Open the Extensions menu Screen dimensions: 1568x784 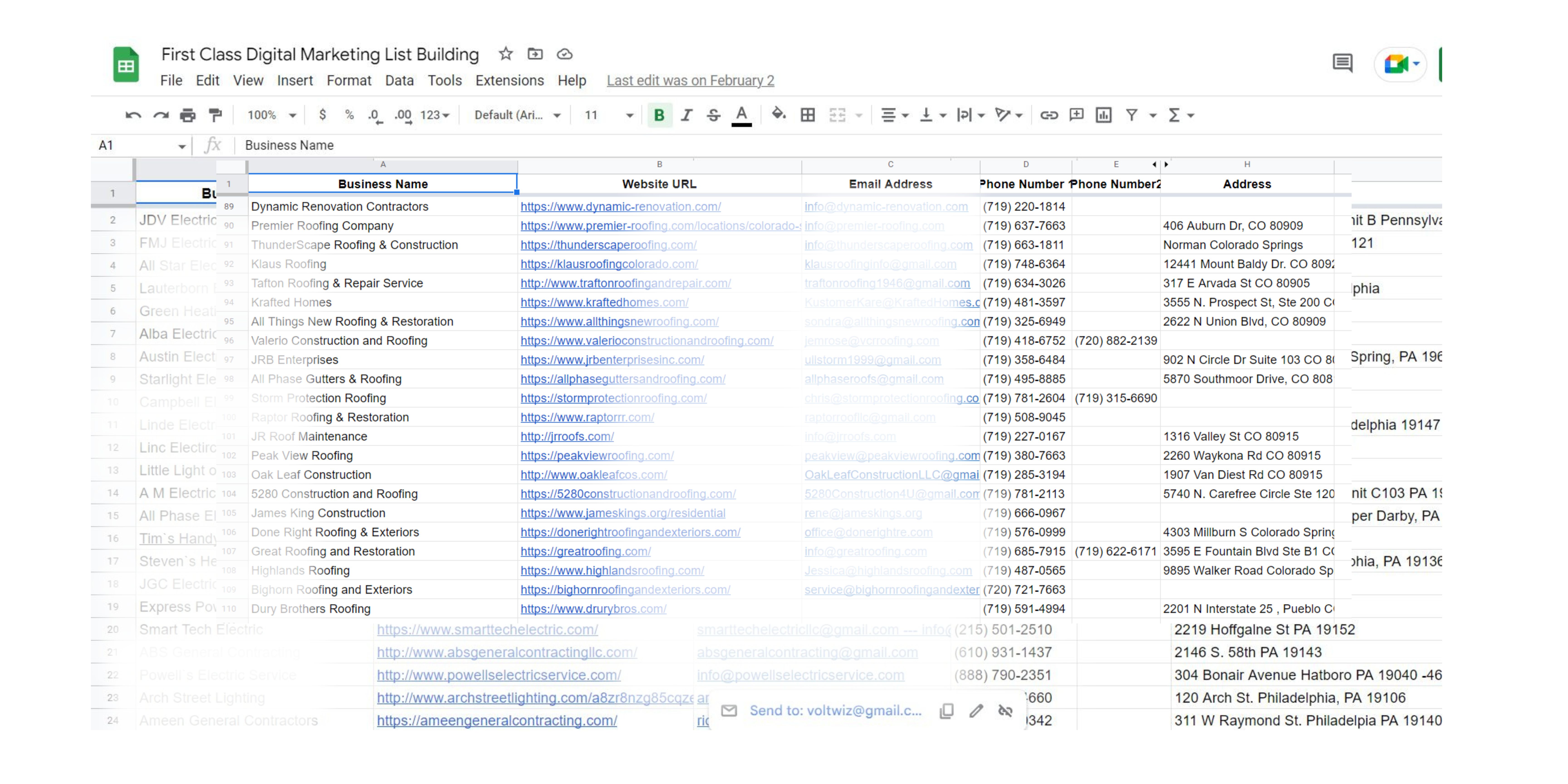click(510, 80)
